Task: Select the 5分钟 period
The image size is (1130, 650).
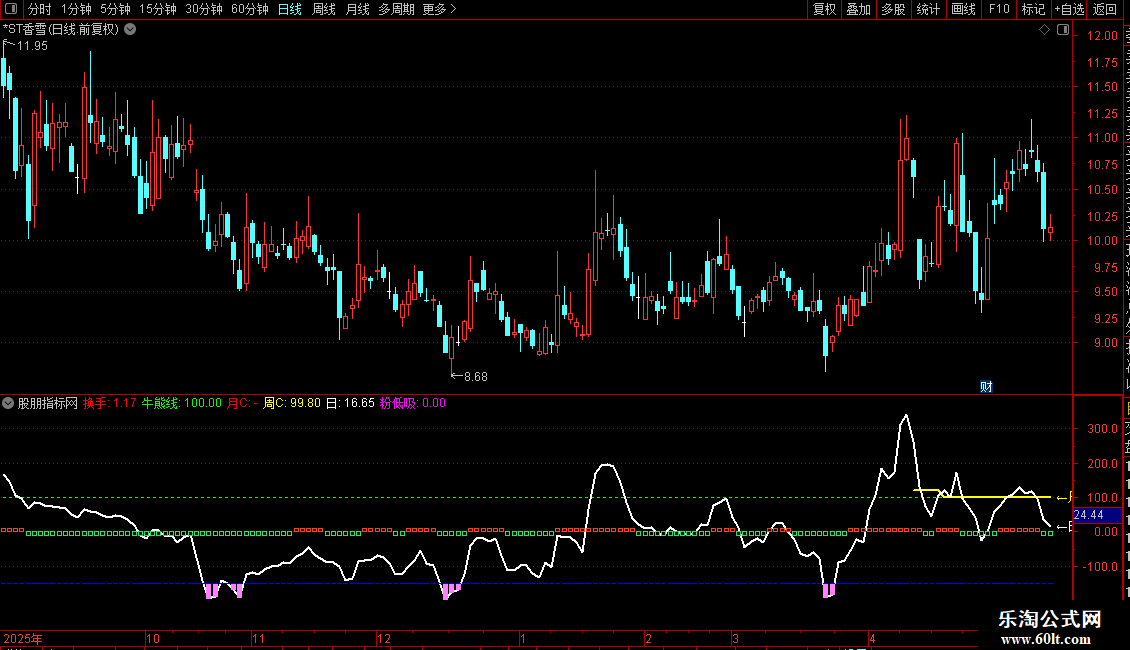Action: click(x=115, y=9)
